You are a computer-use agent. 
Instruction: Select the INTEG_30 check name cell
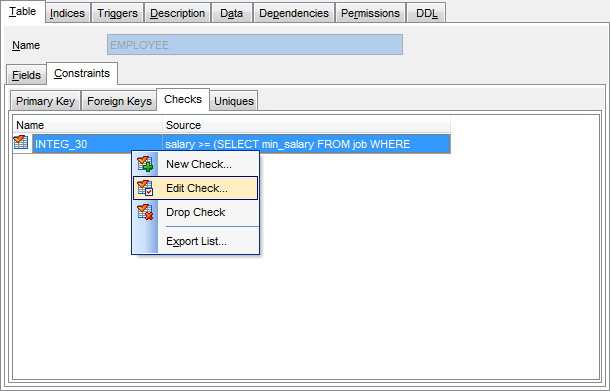97,144
